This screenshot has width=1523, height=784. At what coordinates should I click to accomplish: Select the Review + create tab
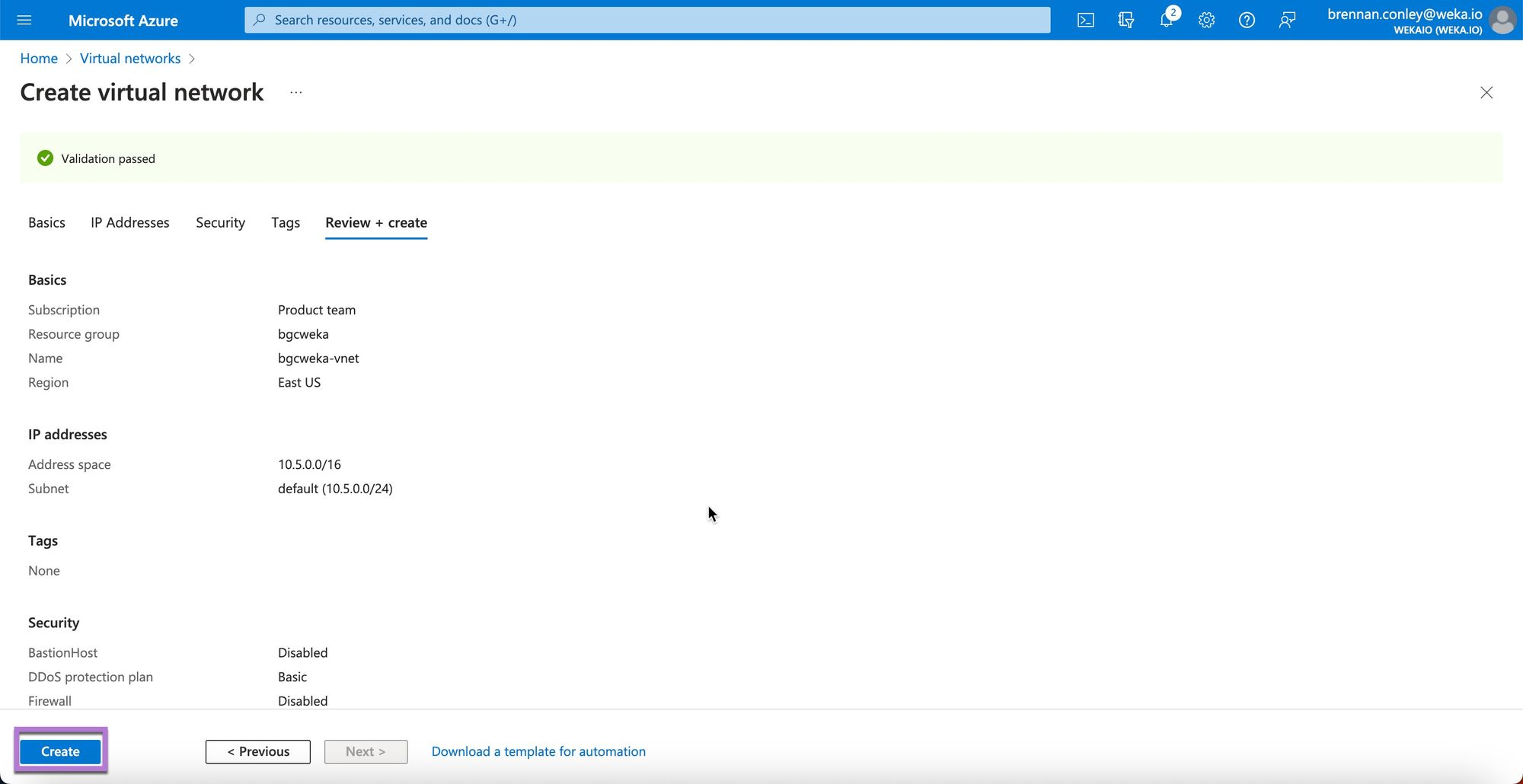[376, 222]
